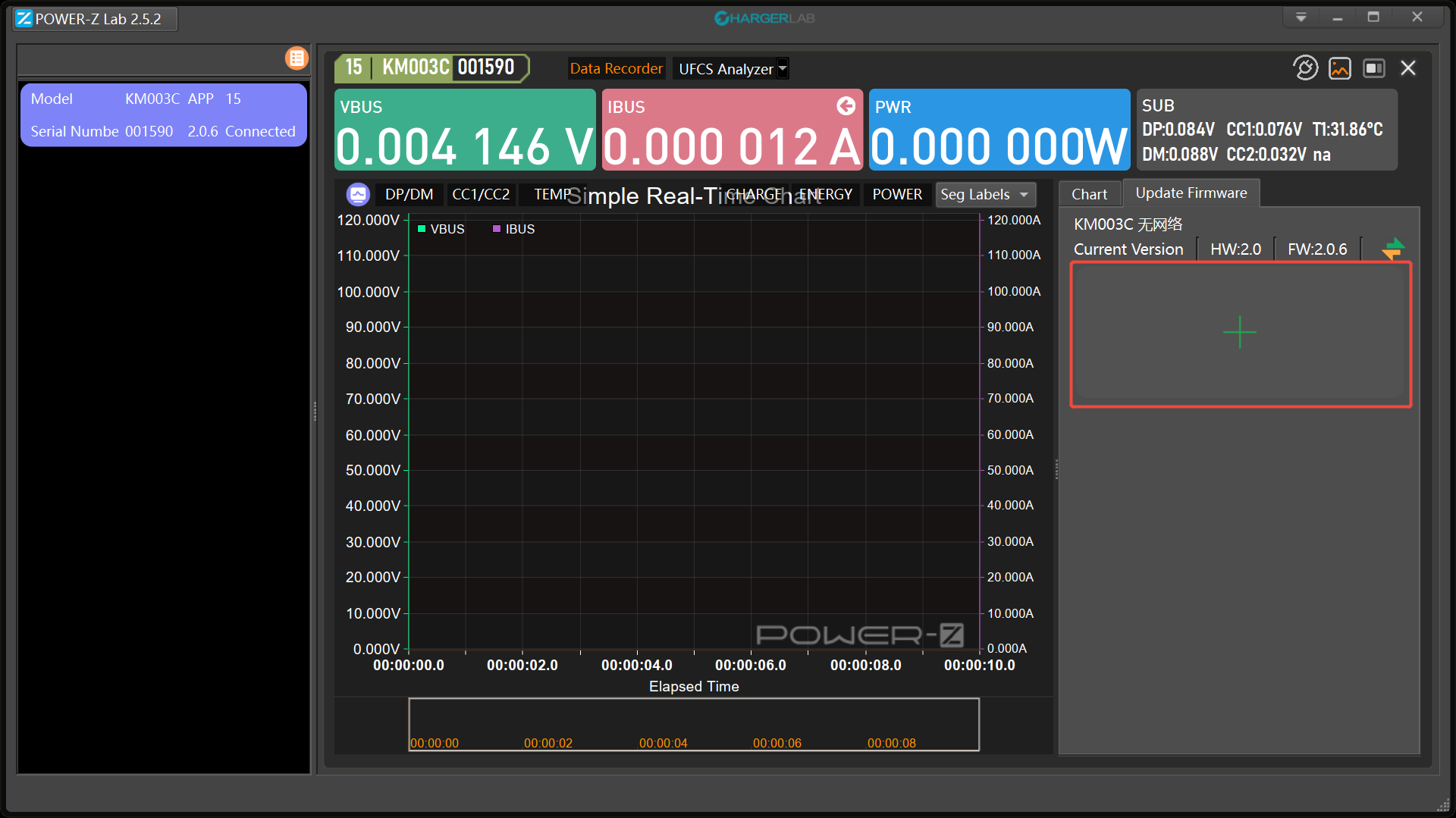Maximize the POWER-Z Lab window
The image size is (1456, 818).
pos(1373,17)
